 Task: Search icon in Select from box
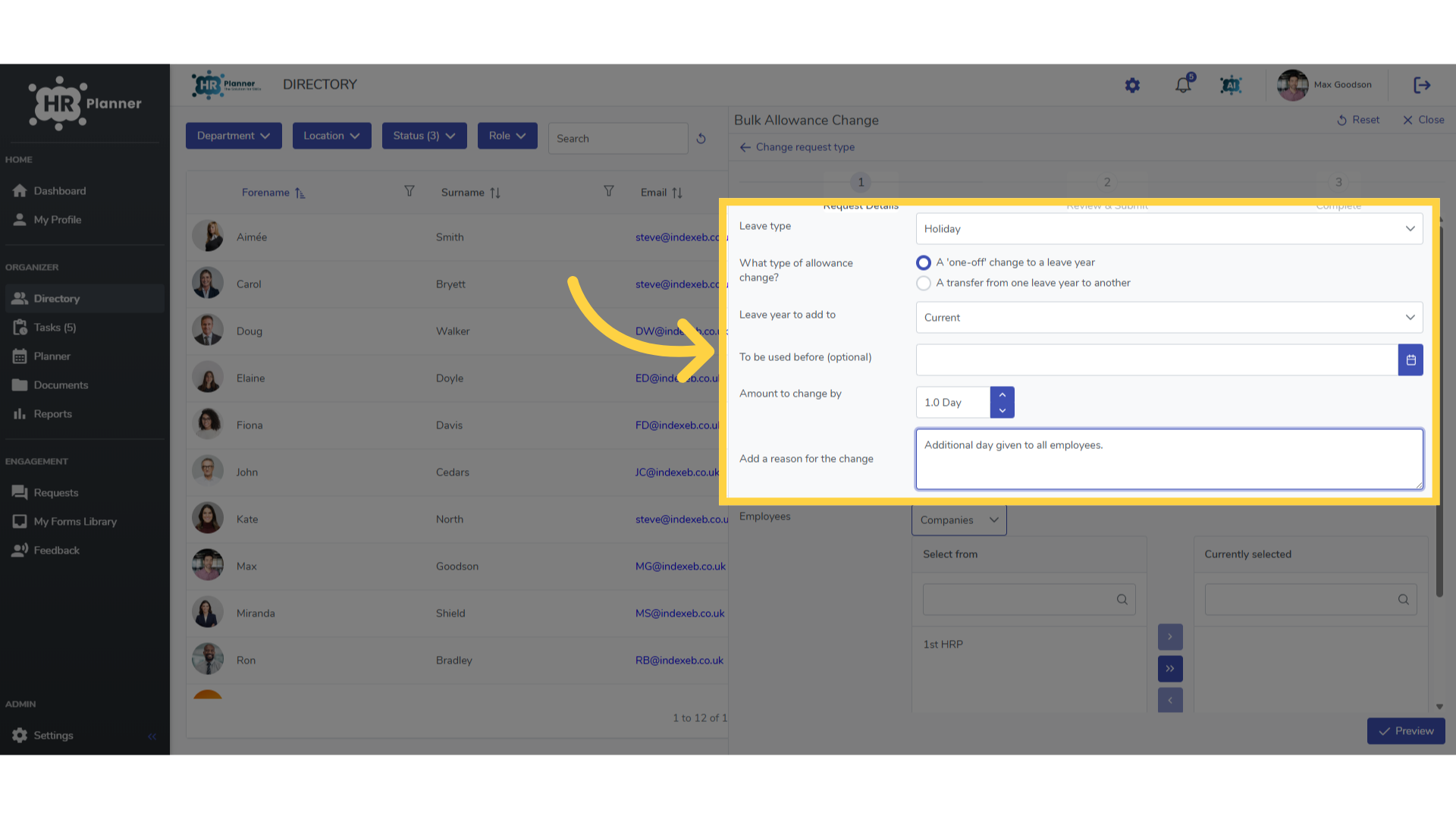click(1122, 600)
